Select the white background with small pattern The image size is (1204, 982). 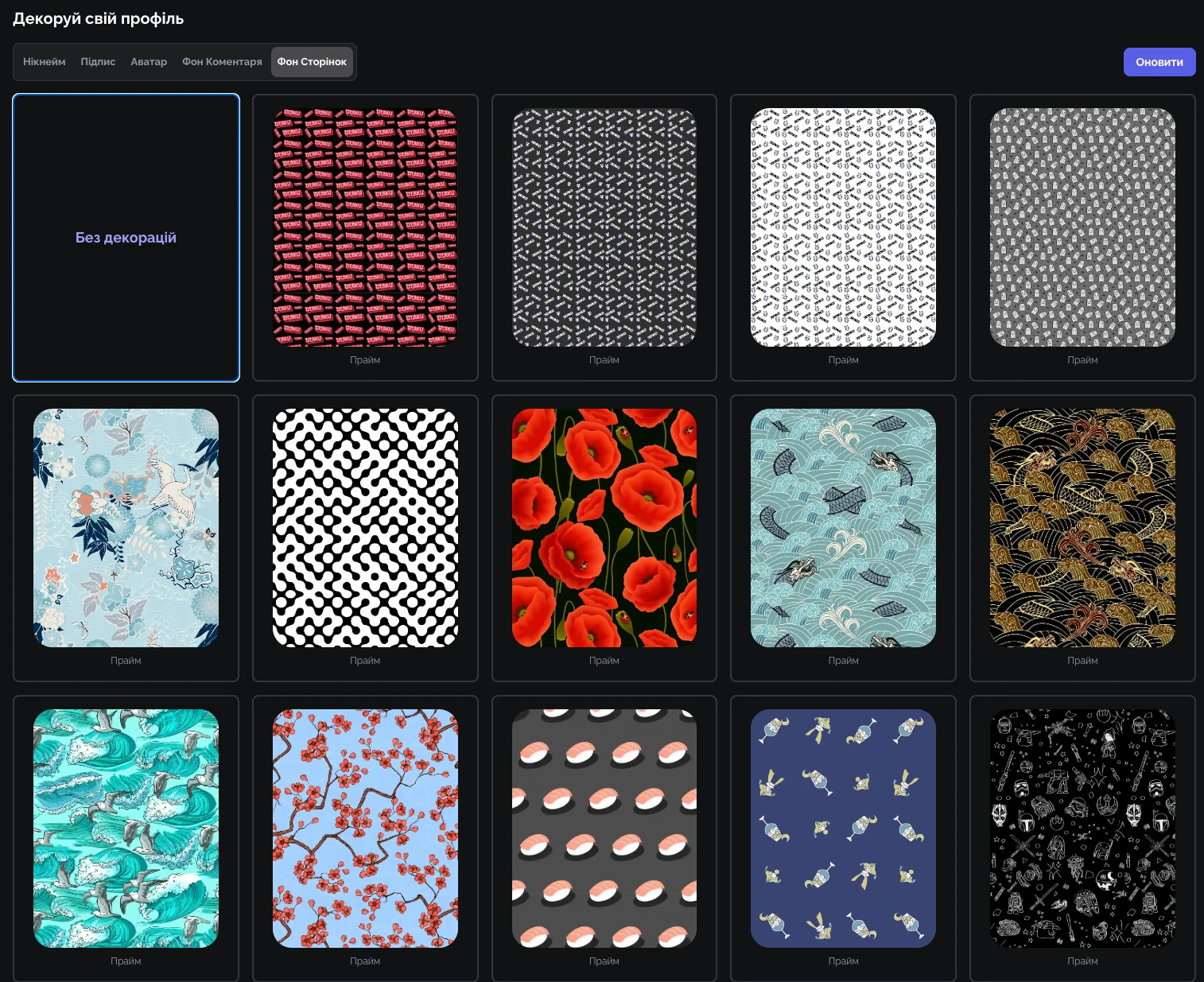(x=843, y=227)
